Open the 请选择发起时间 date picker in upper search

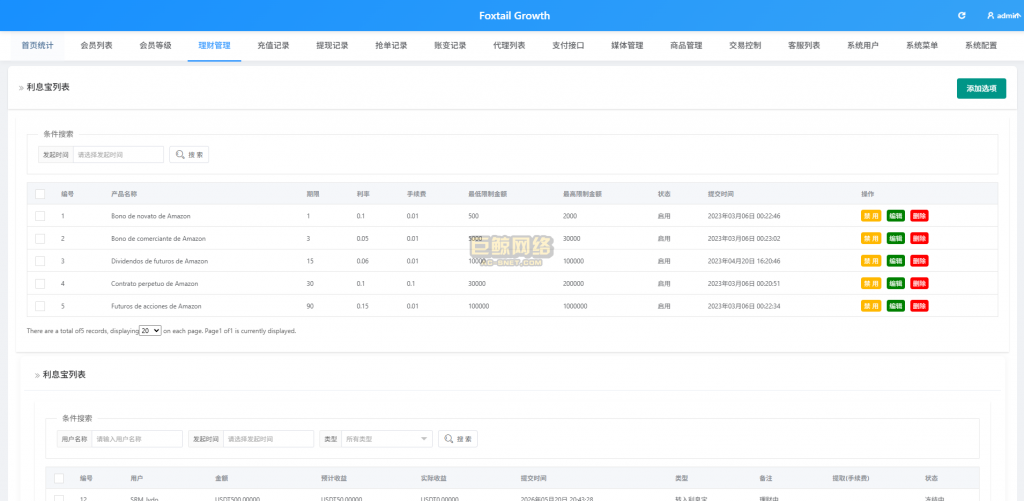pyautogui.click(x=118, y=155)
